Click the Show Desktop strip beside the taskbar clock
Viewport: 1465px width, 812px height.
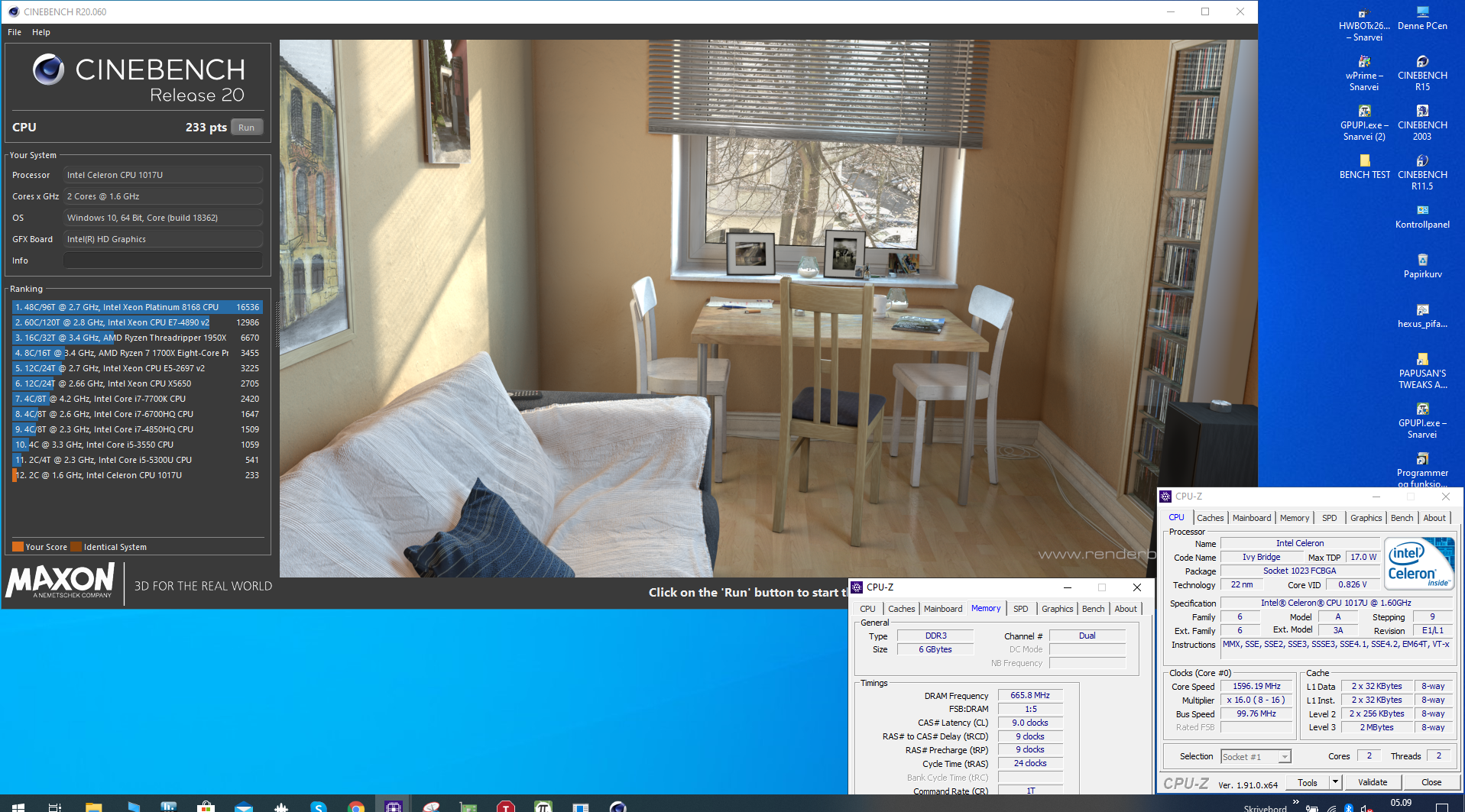[1463, 804]
